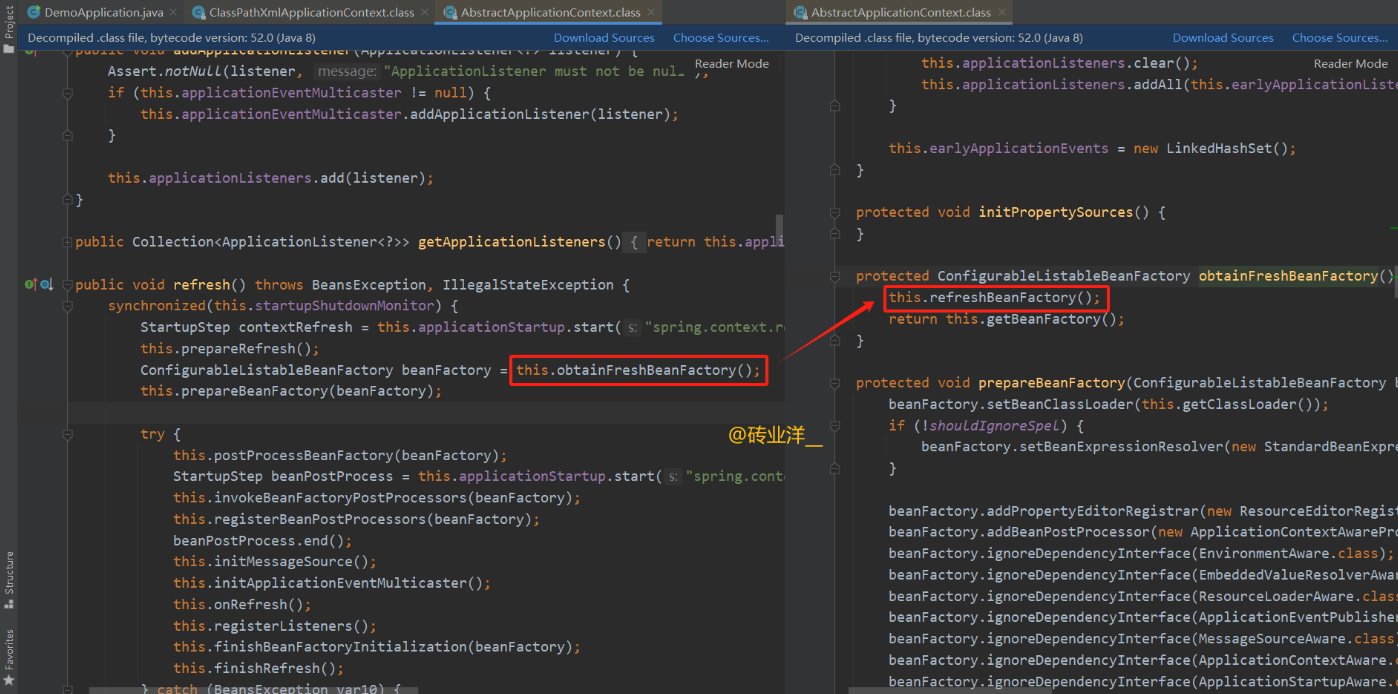Click 'this.earlyApplicationEvents = new LinkedHashSet();'
1398x694 pixels.
[x=1093, y=148]
